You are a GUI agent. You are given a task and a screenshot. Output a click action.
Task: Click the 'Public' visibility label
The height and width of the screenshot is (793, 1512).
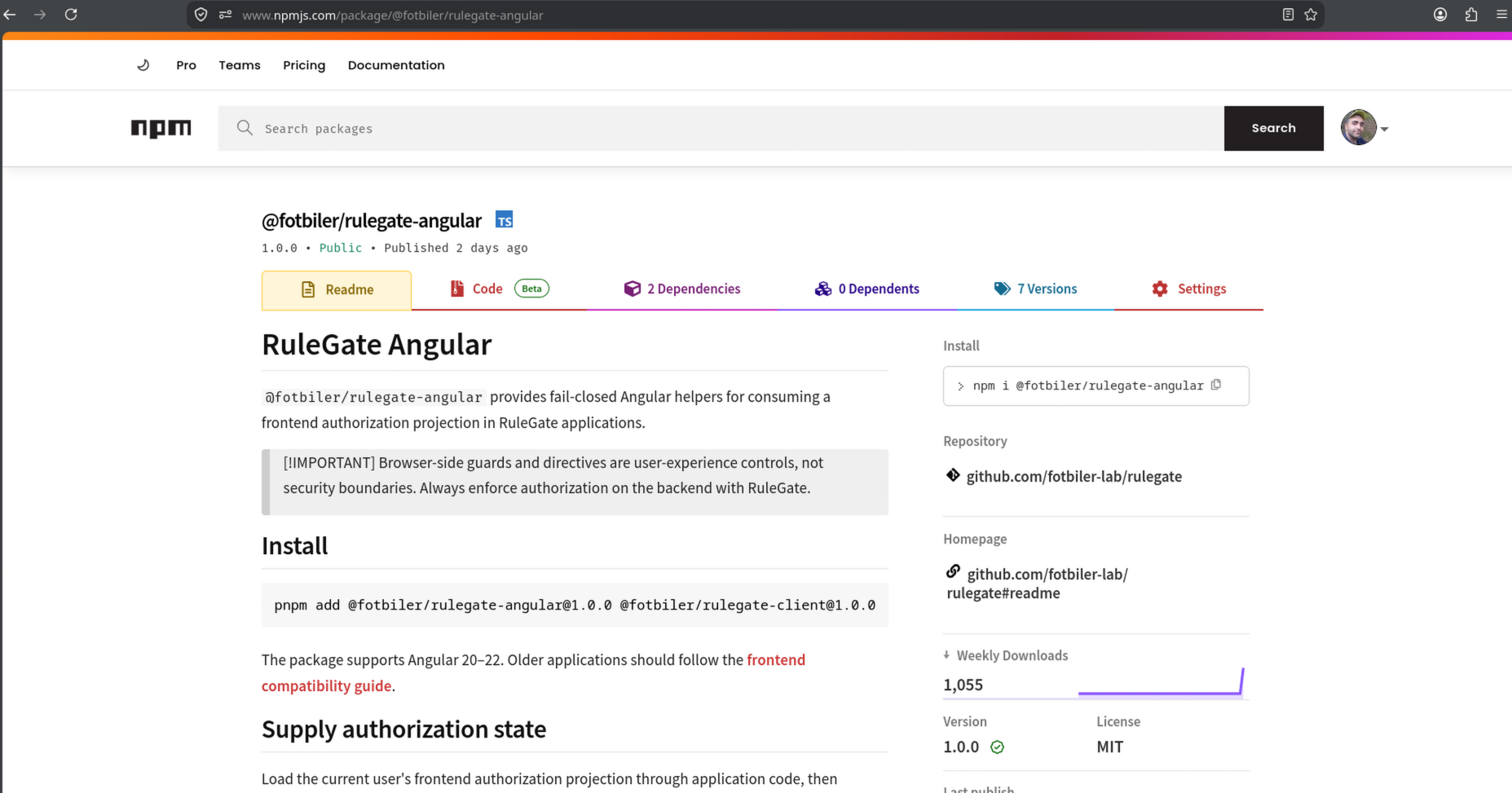[341, 248]
